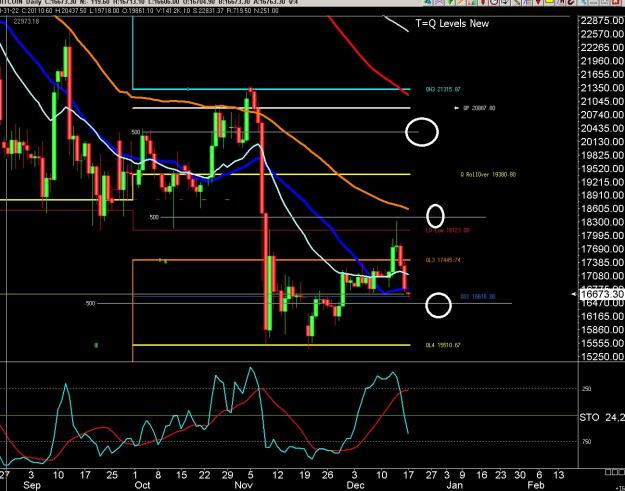Click the 19215.00 price axis value

click(x=603, y=182)
